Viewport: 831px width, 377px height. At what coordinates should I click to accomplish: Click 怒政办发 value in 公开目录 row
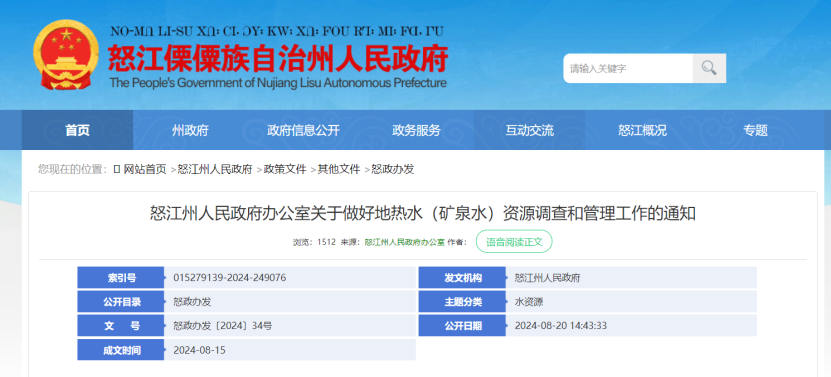point(192,302)
